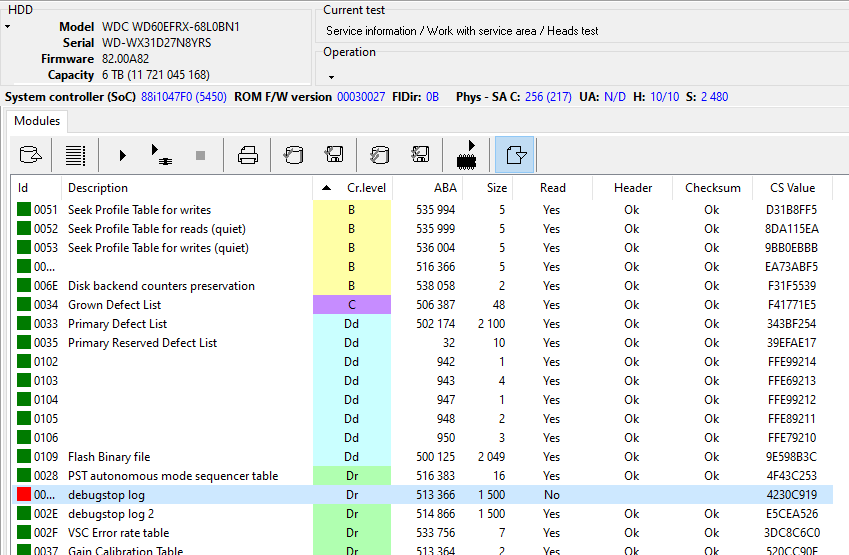Select the 'Primary Defect List' row
This screenshot has height=555, width=849.
point(422,323)
